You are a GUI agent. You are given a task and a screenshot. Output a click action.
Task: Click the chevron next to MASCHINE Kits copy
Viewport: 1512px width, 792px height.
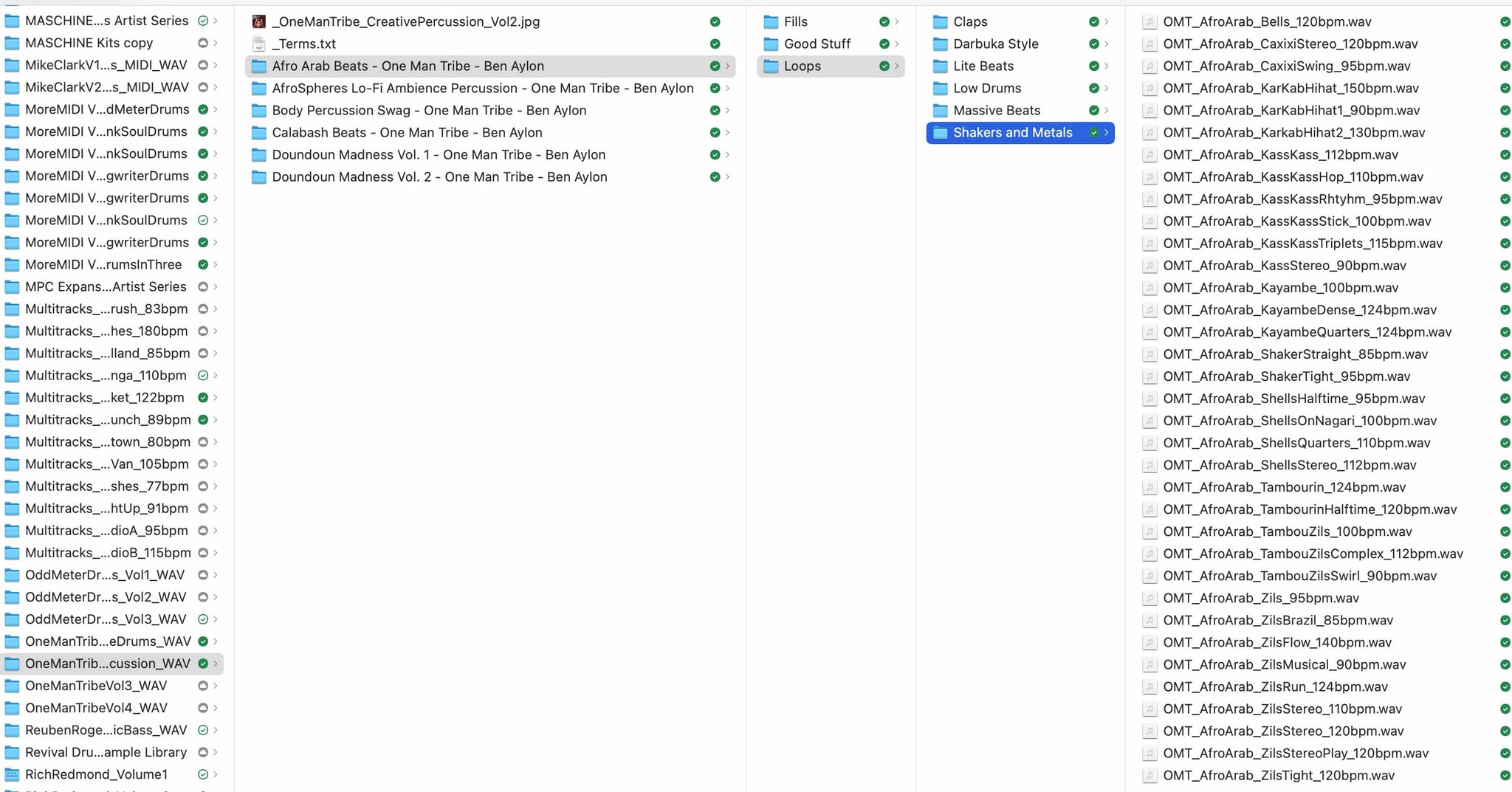pos(216,44)
